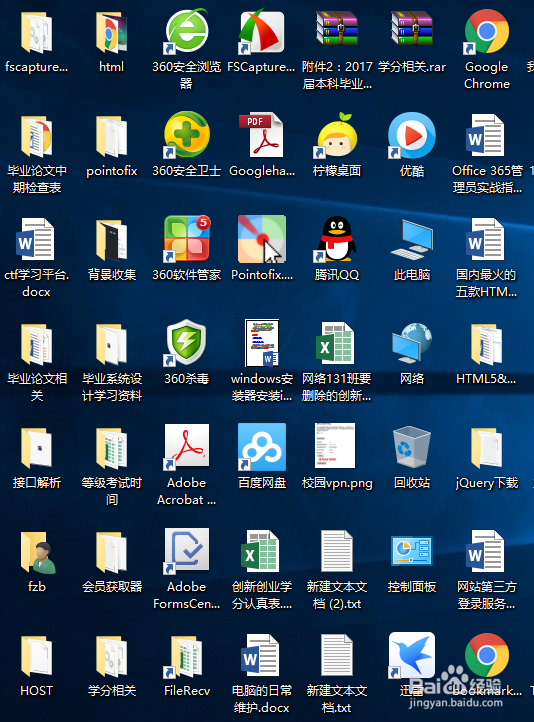Open FileRecv folder shortcut
This screenshot has width=534, height=722.
[184, 657]
